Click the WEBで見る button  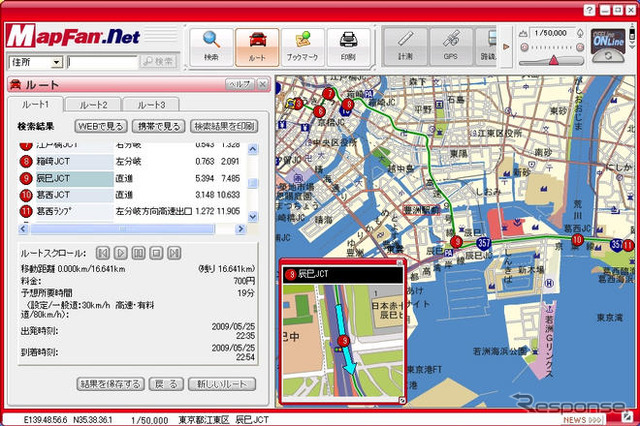(101, 126)
